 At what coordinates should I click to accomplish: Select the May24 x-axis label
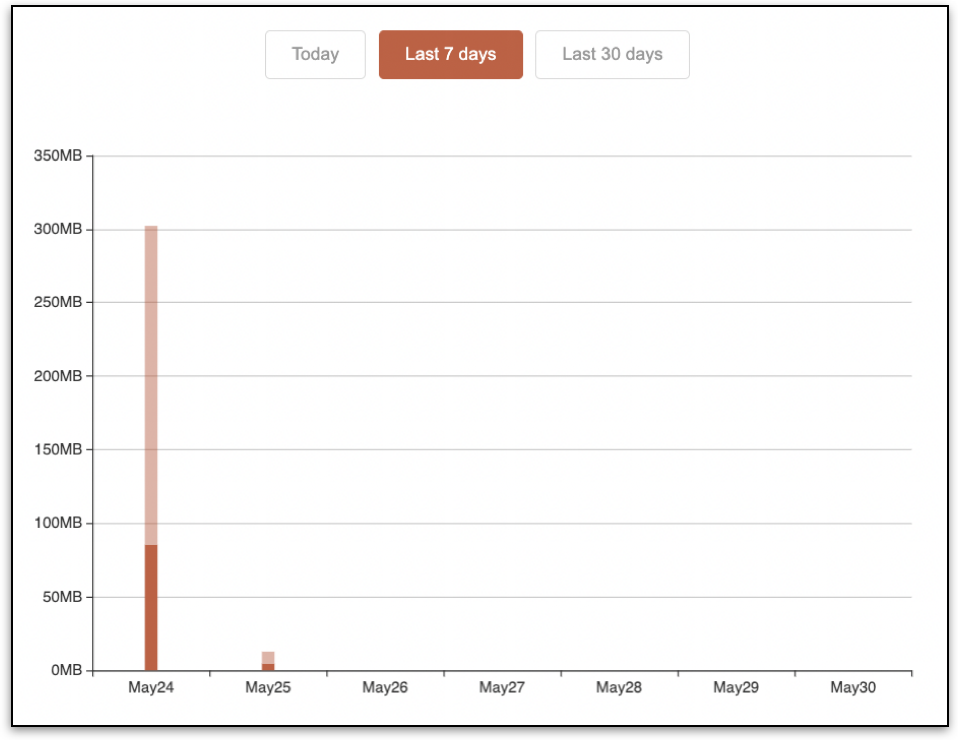(x=151, y=687)
